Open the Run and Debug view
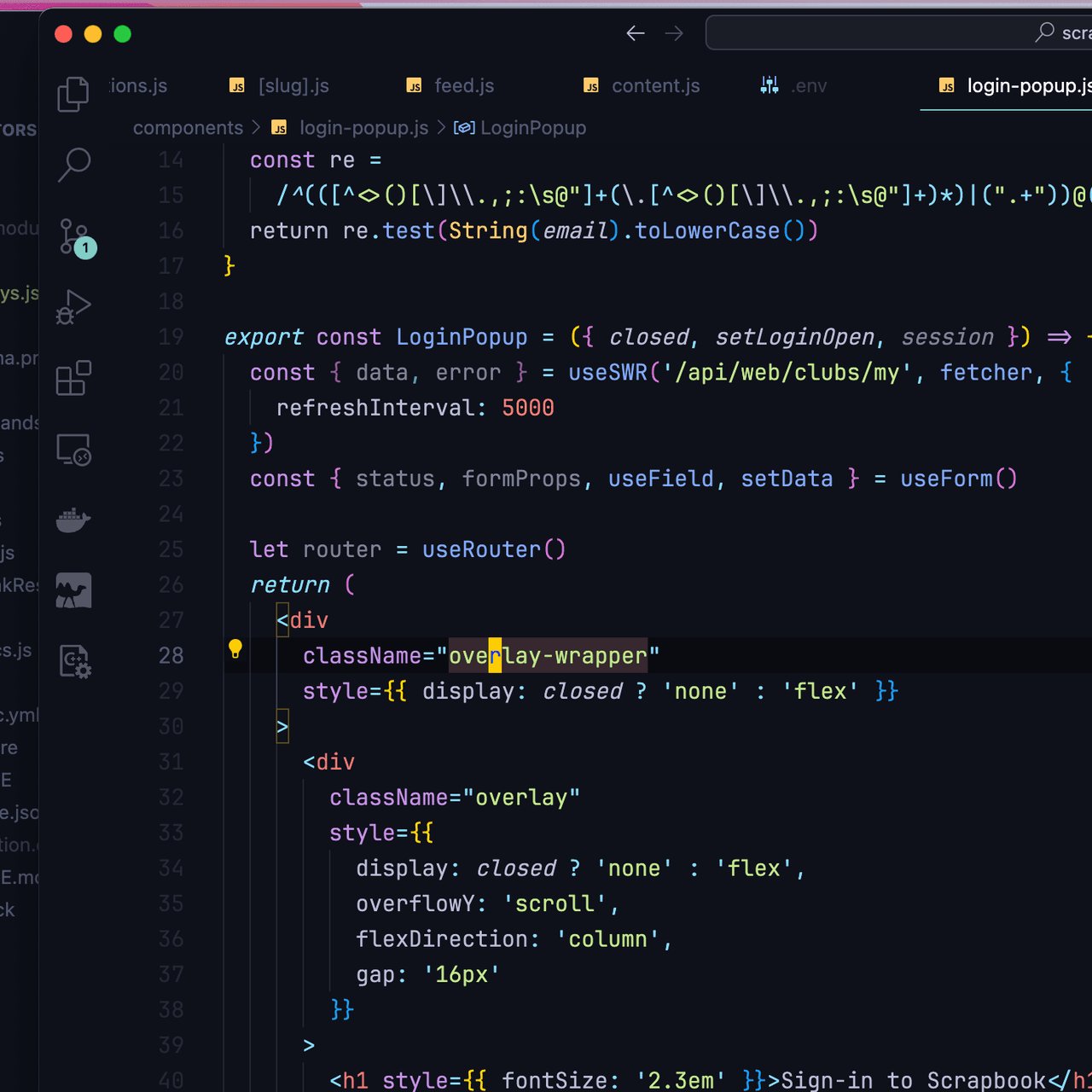 pos(73,307)
